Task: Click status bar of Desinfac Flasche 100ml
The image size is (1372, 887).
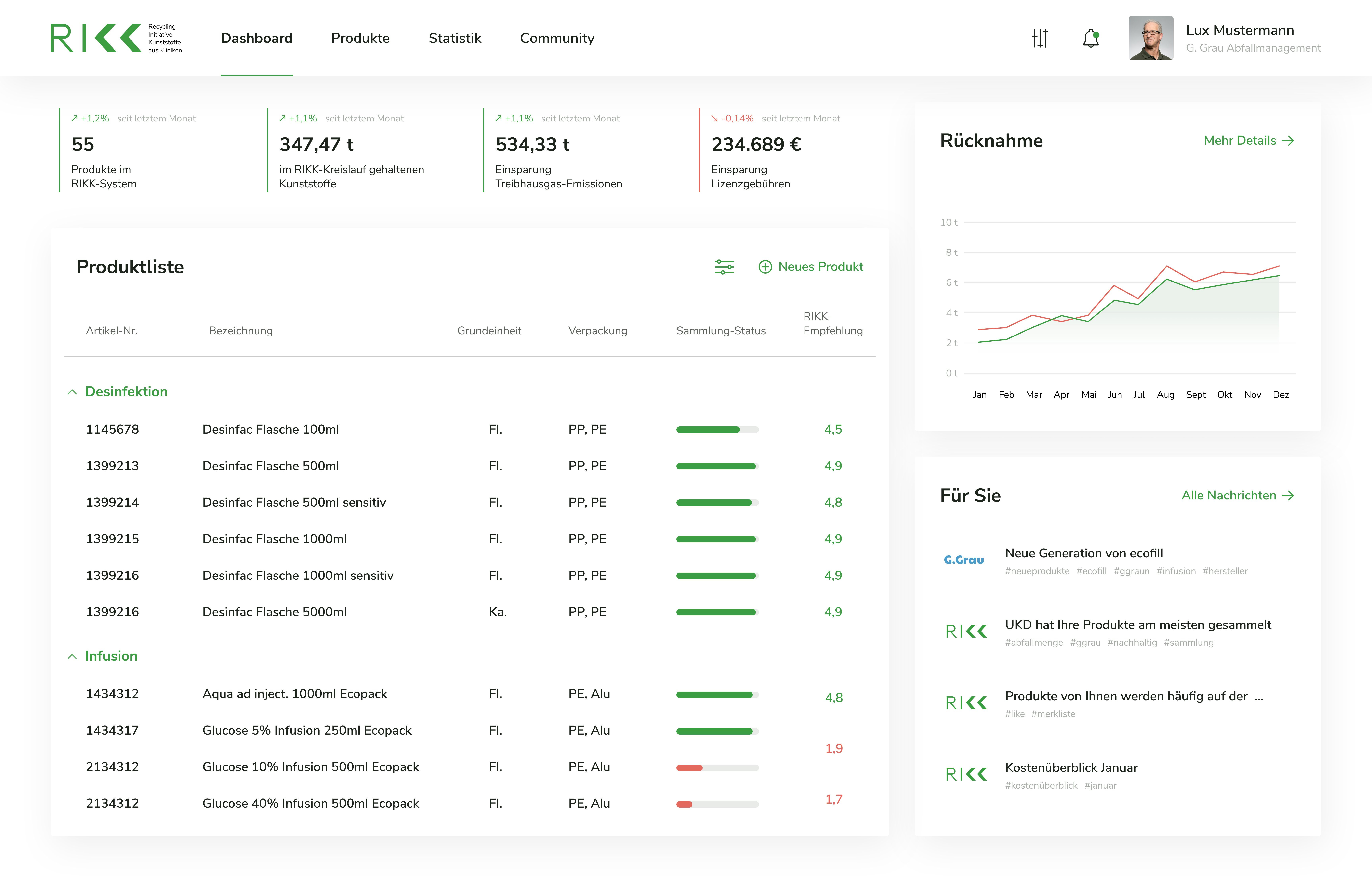Action: tap(717, 430)
